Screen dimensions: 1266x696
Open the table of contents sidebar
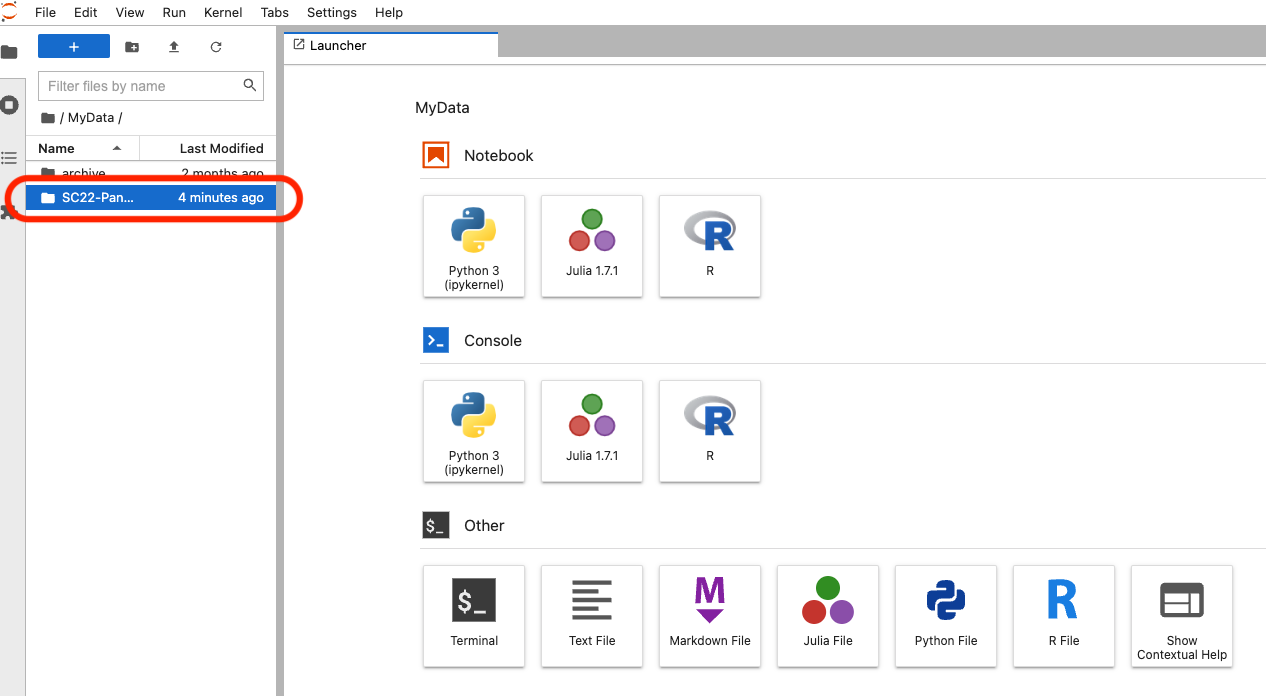10,158
